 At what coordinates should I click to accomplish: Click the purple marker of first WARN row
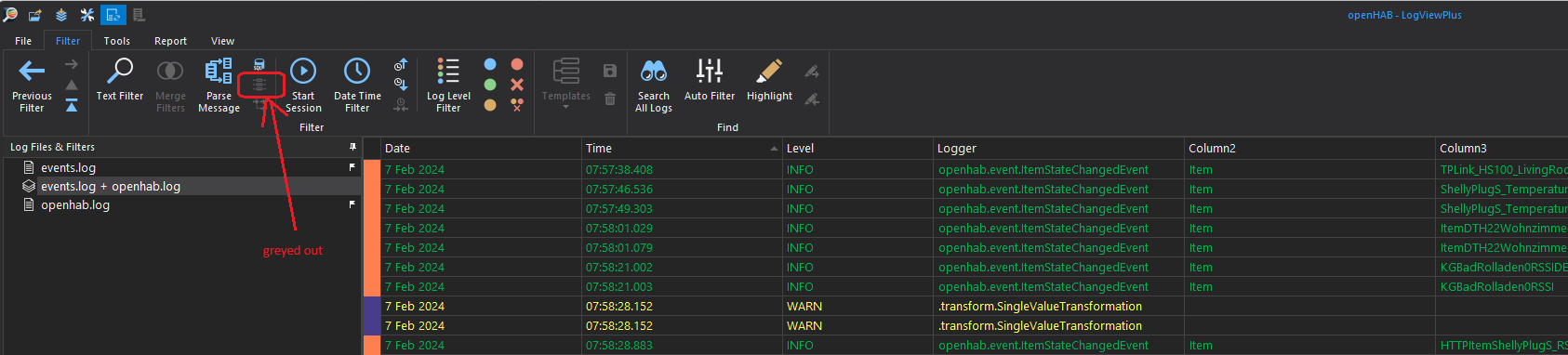[372, 306]
